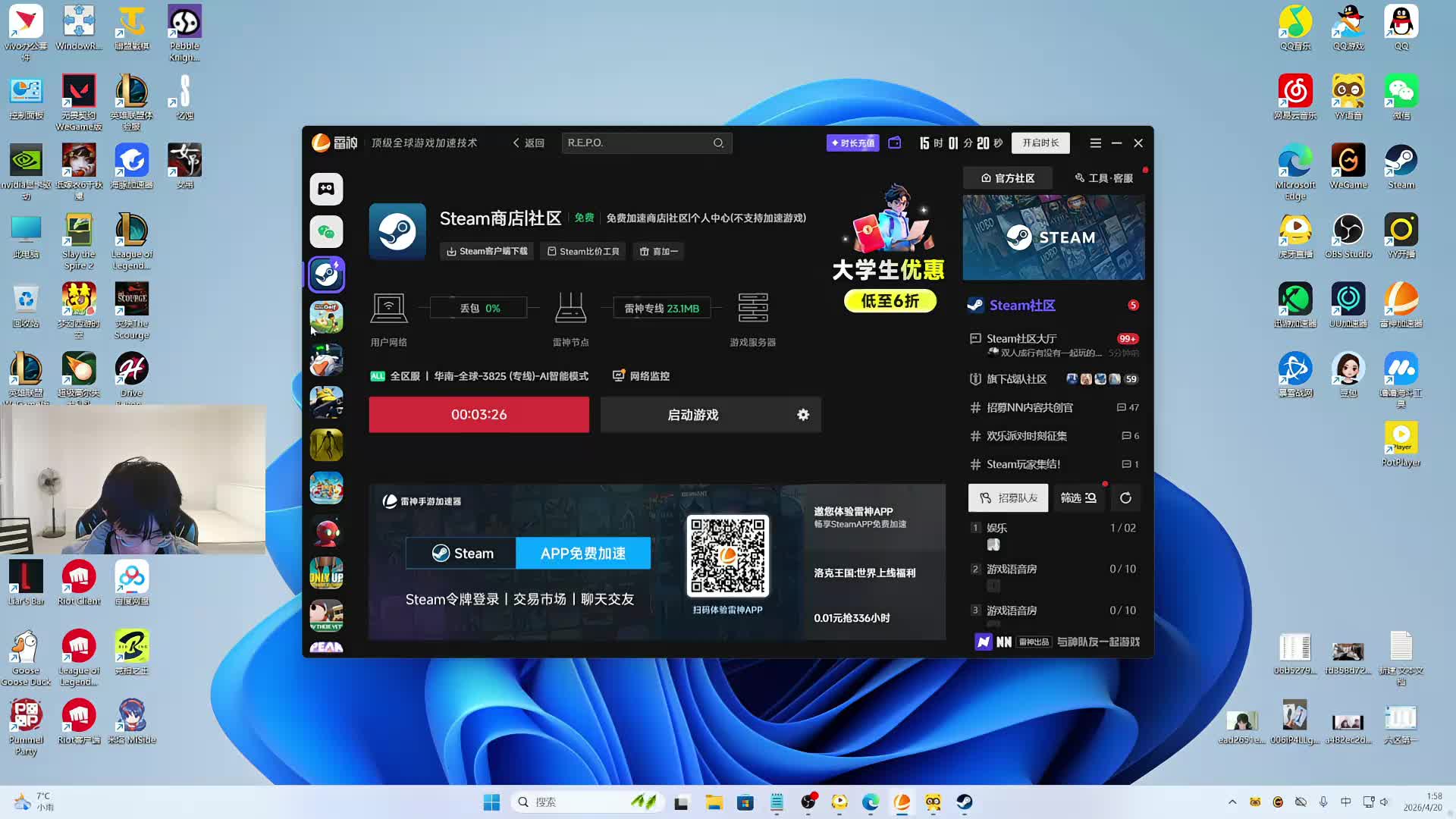Image resolution: width=1456 pixels, height=819 pixels.
Task: Select the WeChat icon in left sidebar
Action: point(326,232)
